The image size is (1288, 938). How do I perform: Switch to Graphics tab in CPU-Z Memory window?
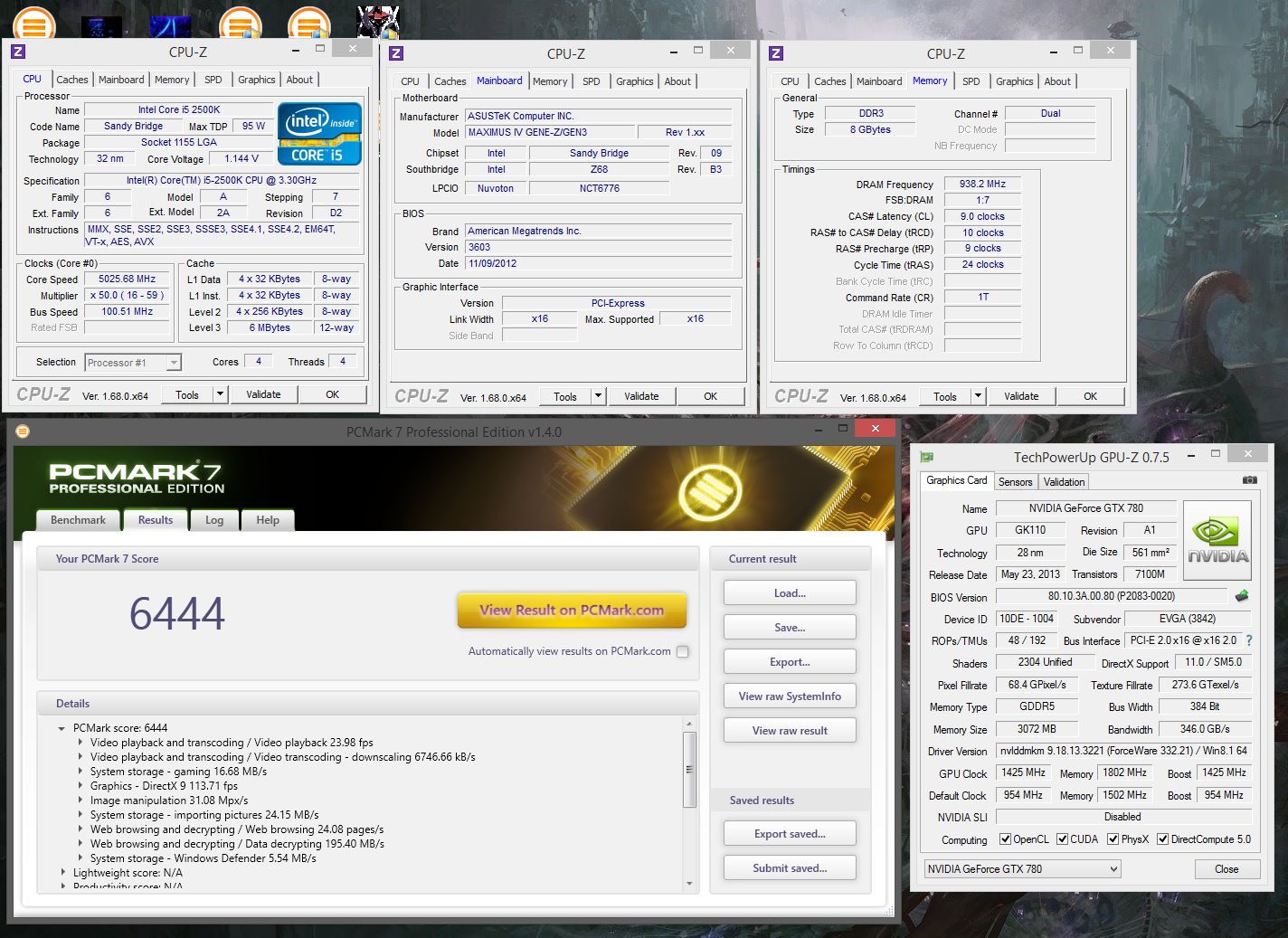[x=1015, y=81]
